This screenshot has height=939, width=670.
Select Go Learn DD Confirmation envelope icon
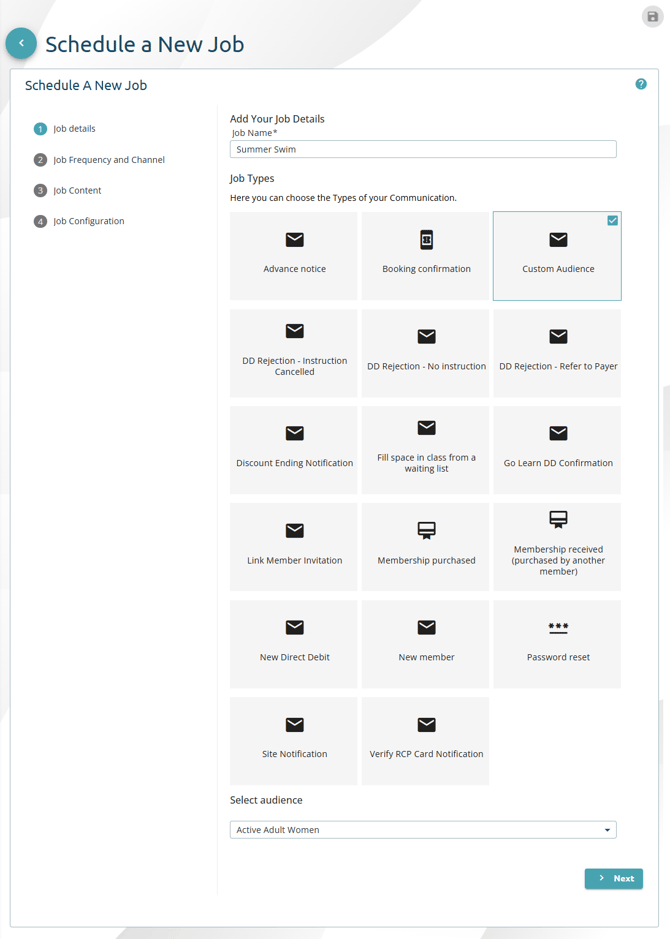[558, 433]
